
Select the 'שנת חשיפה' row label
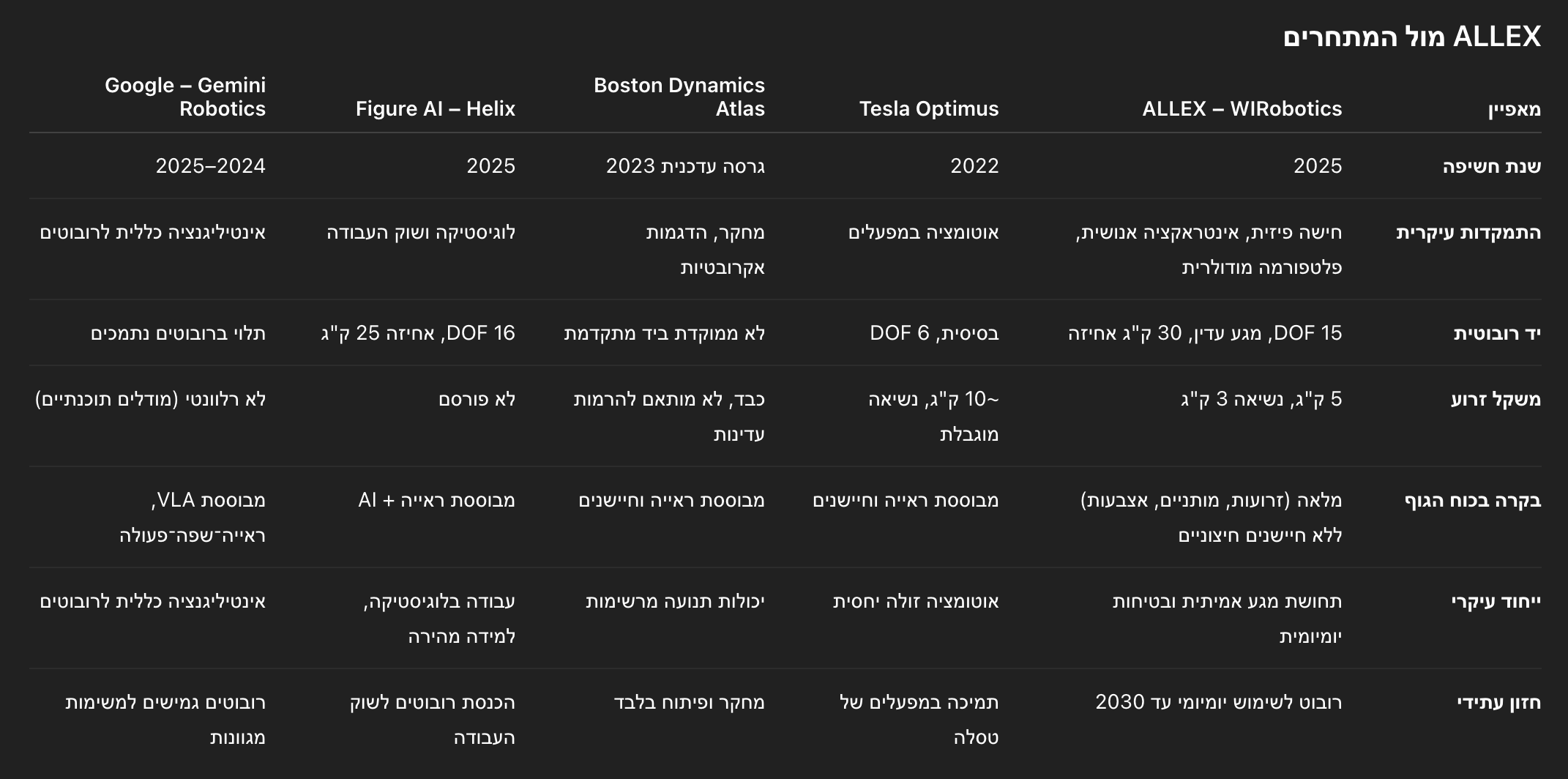click(x=1491, y=166)
